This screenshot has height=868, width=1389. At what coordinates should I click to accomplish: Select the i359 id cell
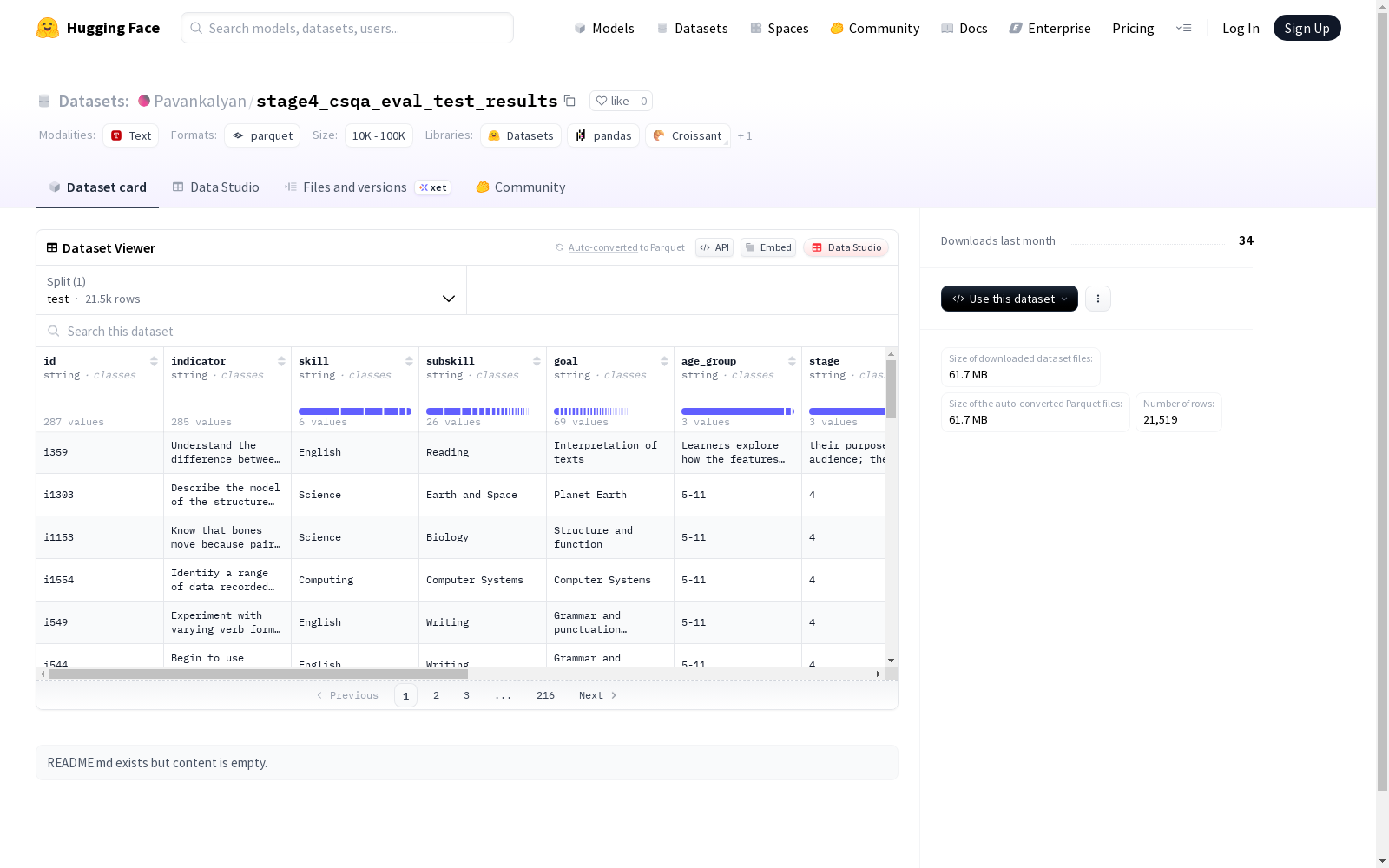point(100,452)
